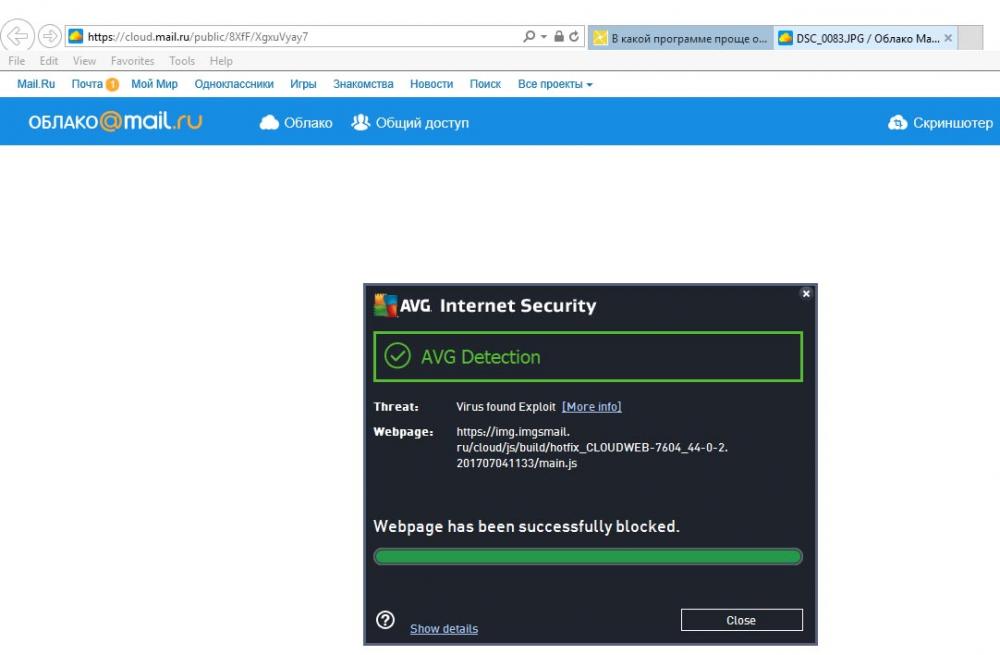Click the green AVG Detection checkmark icon
This screenshot has height=655, width=1000.
pos(397,356)
